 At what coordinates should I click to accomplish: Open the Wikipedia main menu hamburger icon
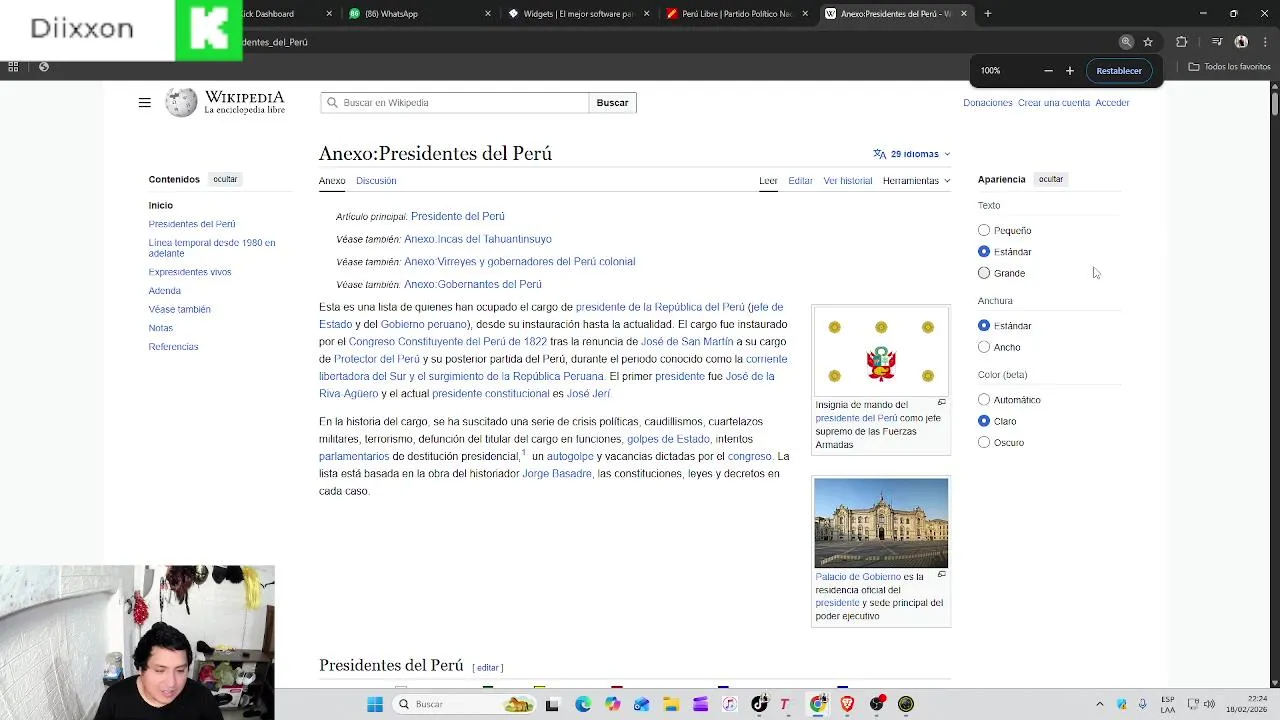(144, 102)
